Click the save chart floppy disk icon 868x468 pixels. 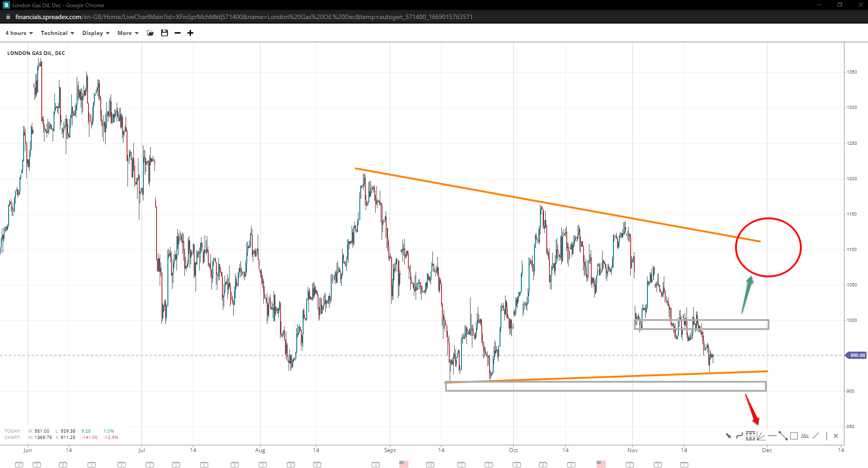[164, 33]
